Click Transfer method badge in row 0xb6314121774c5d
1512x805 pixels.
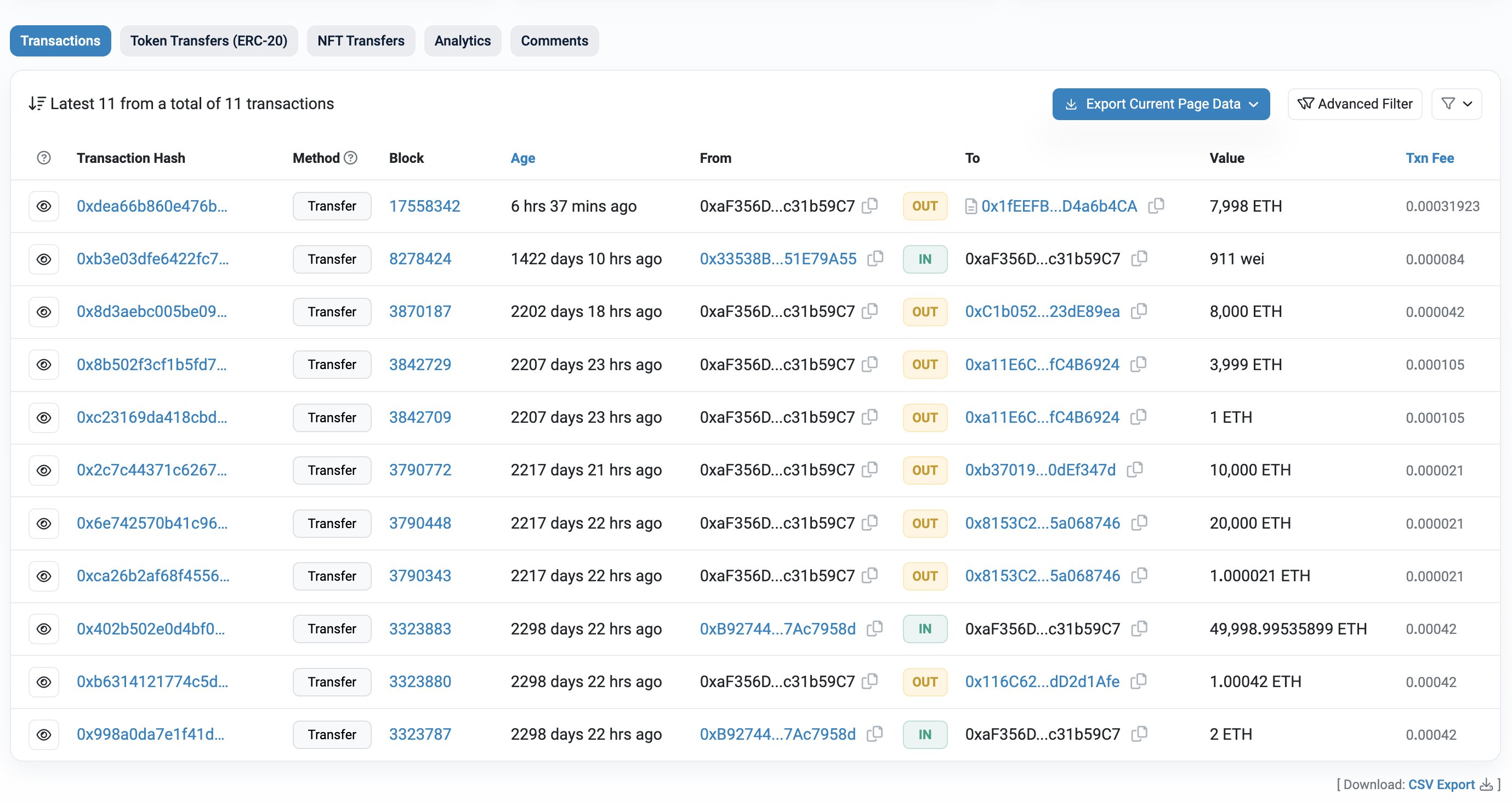332,682
